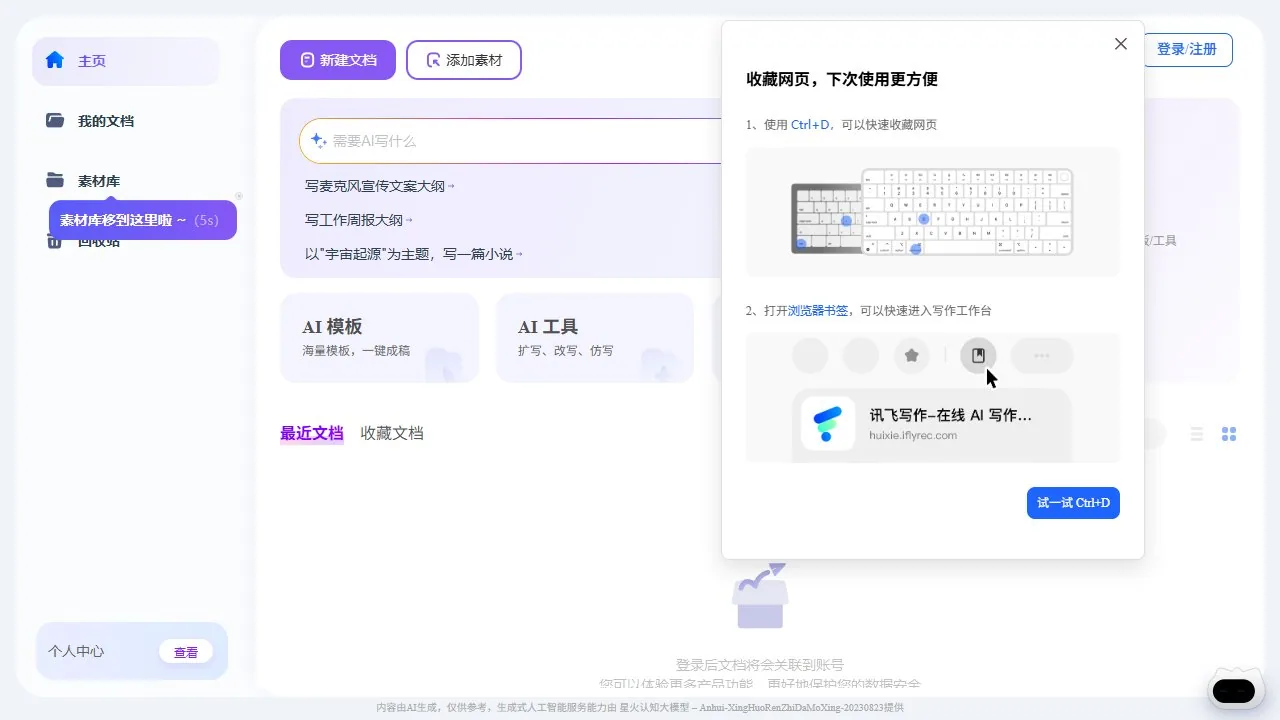1280x720 pixels.
Task: Select suggestion 写工作周报大纲
Action: point(359,220)
